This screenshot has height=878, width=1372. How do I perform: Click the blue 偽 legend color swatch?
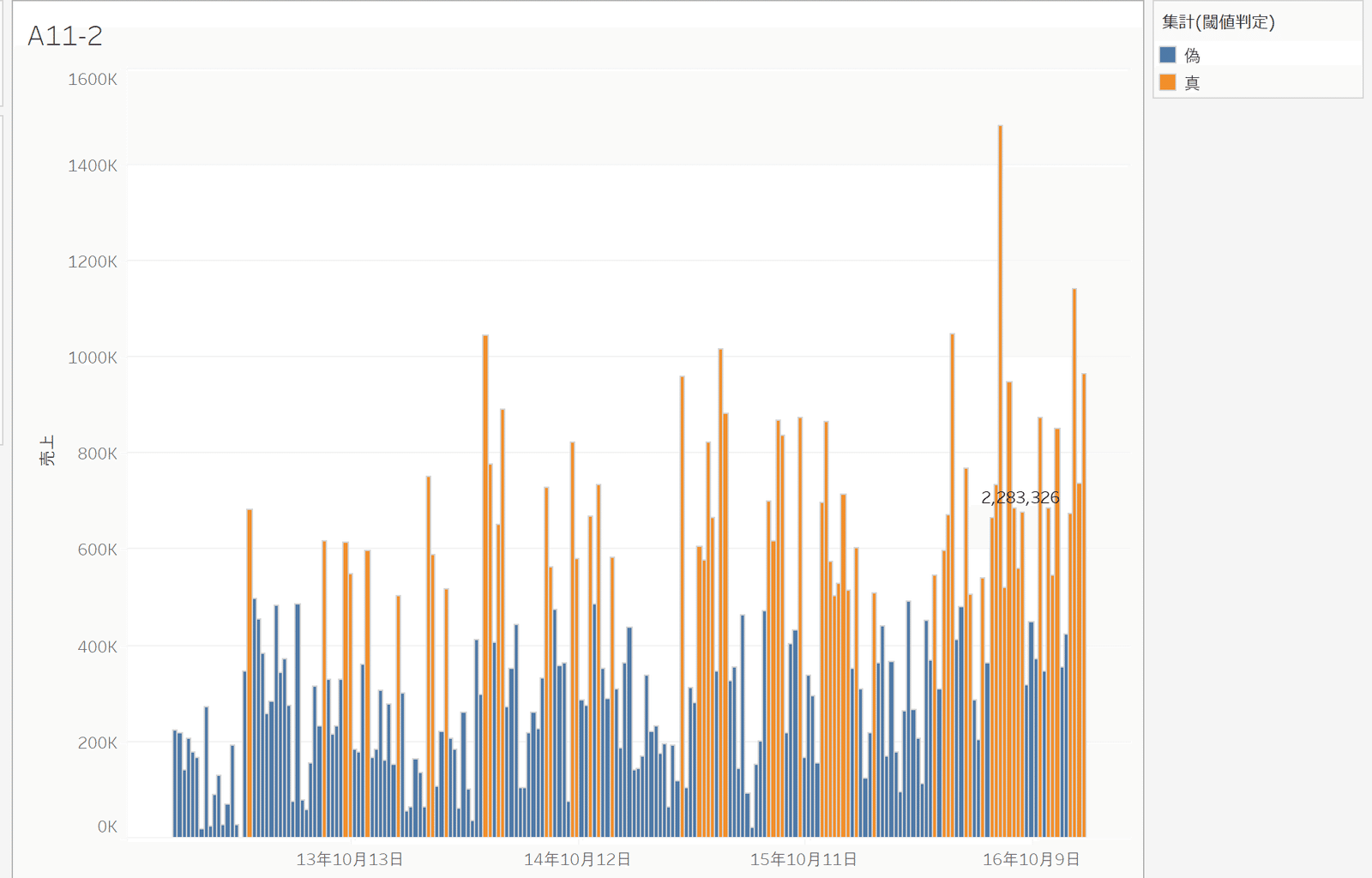[1167, 55]
